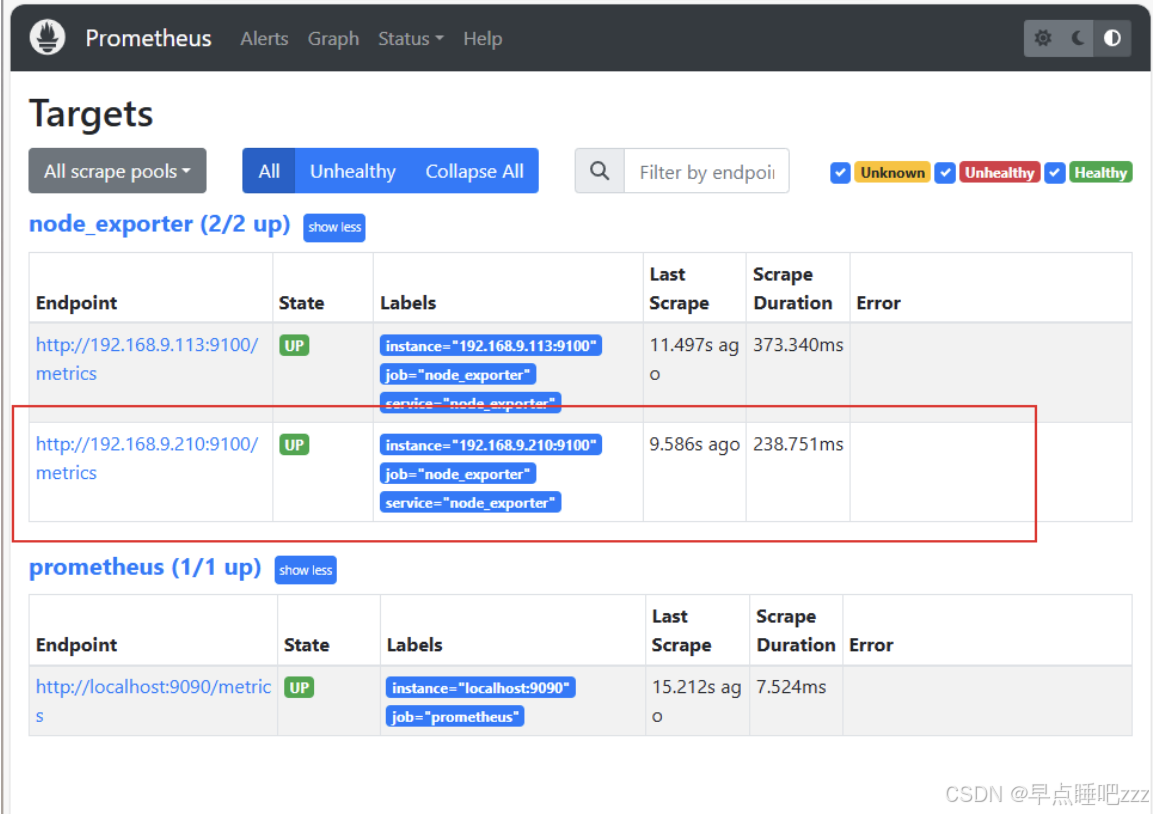
Task: Click the 11.497s ago last scrape value
Action: point(694,359)
